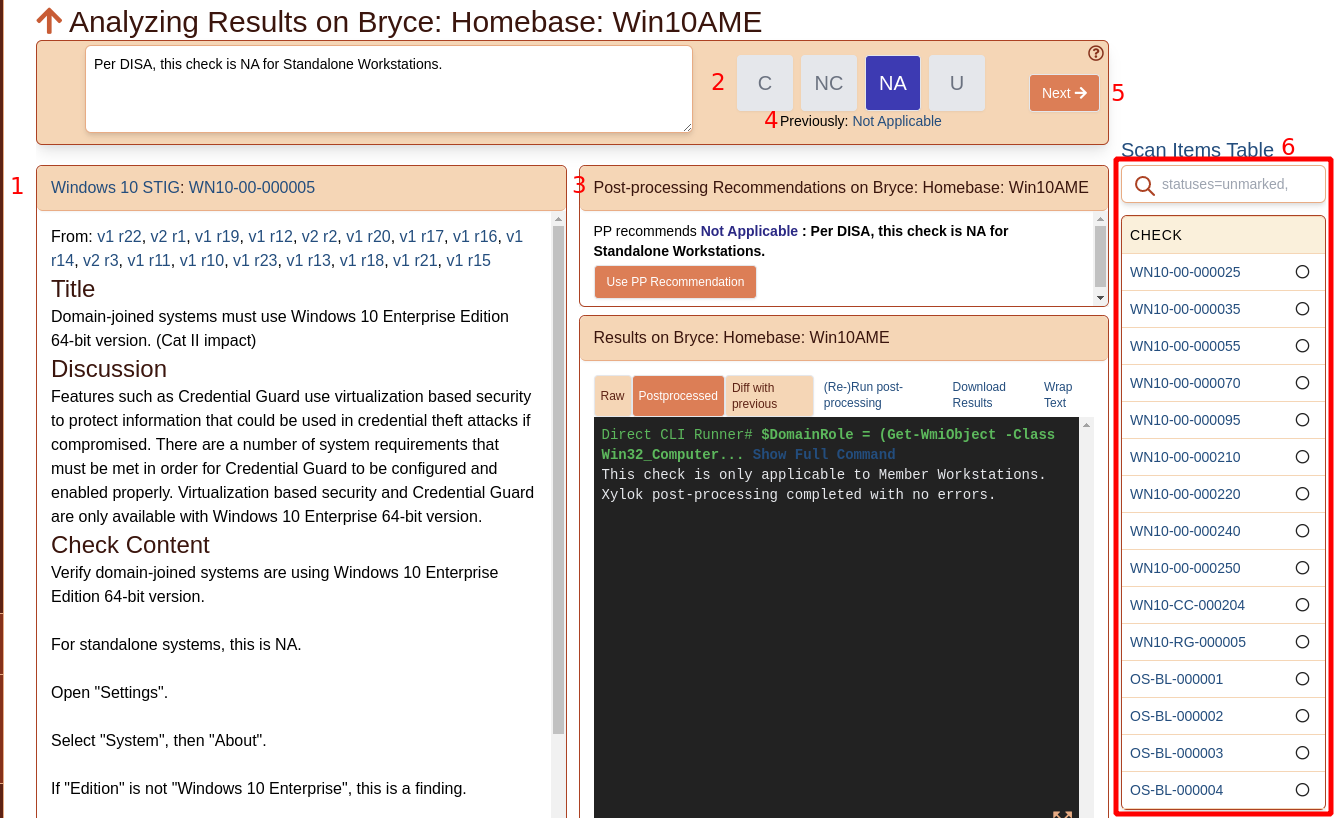Open version link v1 r19
Image resolution: width=1337 pixels, height=818 pixels.
pos(217,236)
